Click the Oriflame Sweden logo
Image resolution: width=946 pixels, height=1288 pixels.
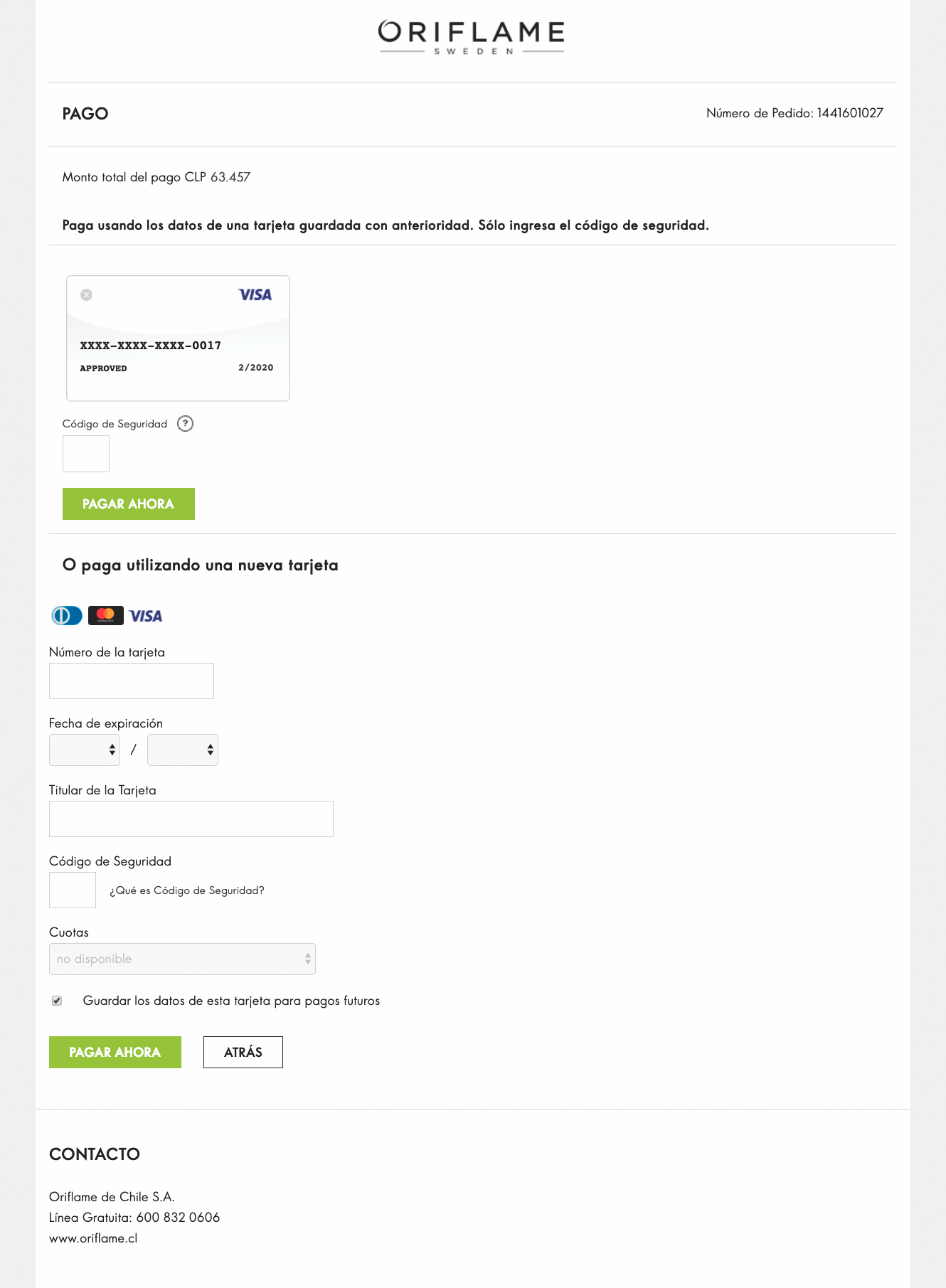click(471, 37)
